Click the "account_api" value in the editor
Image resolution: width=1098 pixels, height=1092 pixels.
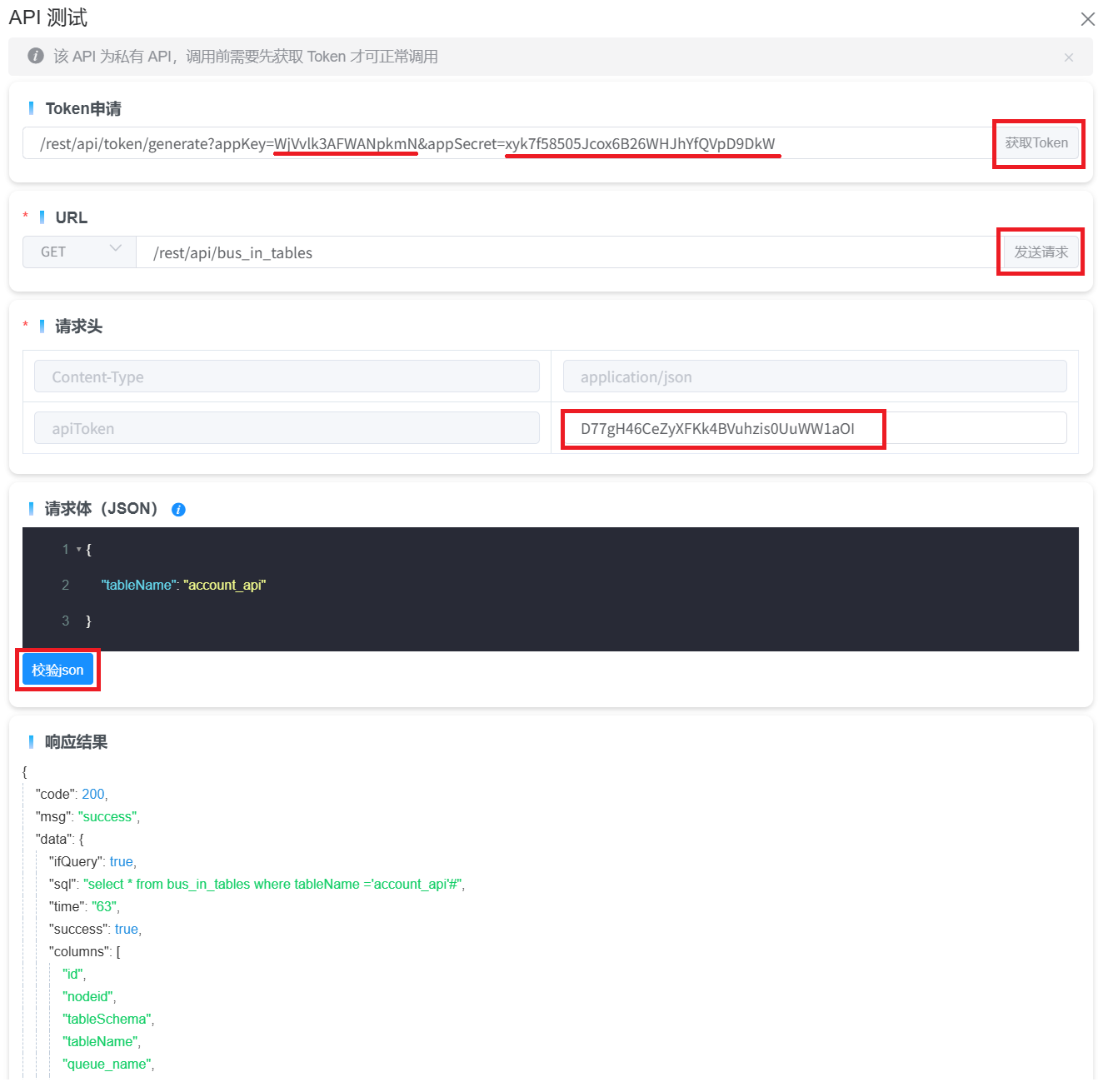(x=224, y=586)
